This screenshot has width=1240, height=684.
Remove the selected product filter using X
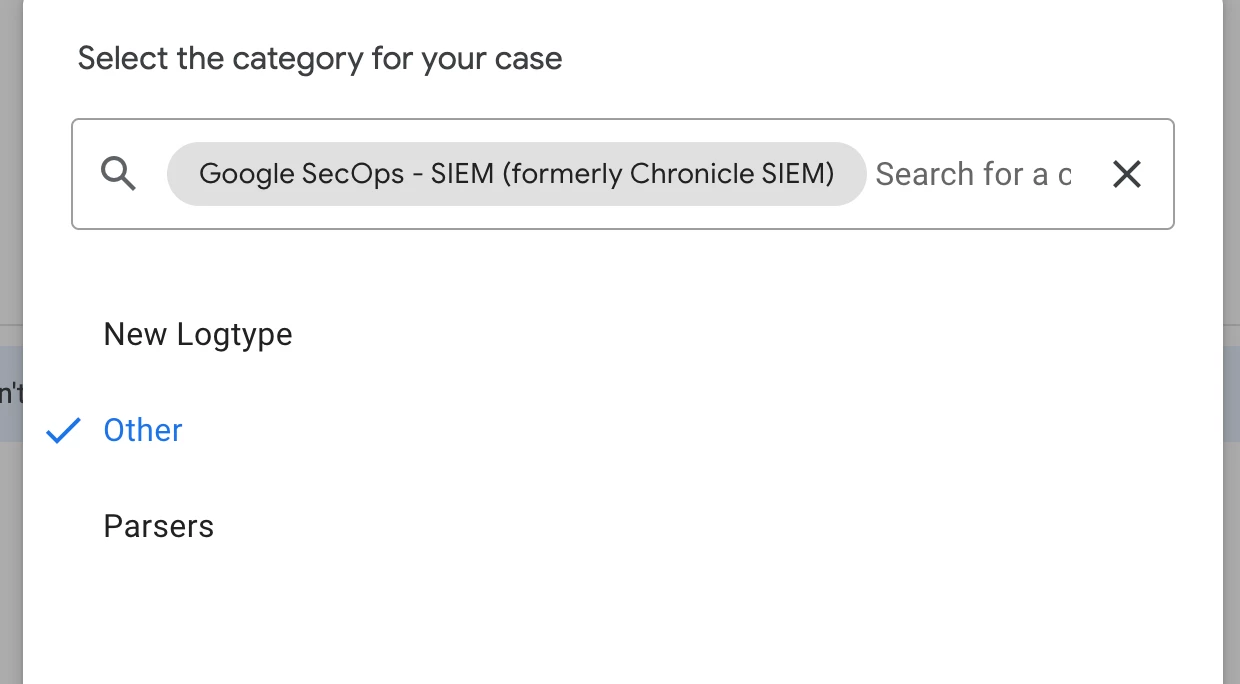click(x=1127, y=174)
